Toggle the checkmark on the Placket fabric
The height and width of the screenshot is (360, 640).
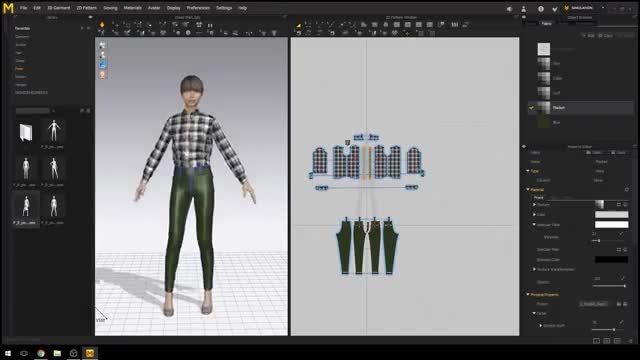pyautogui.click(x=531, y=108)
